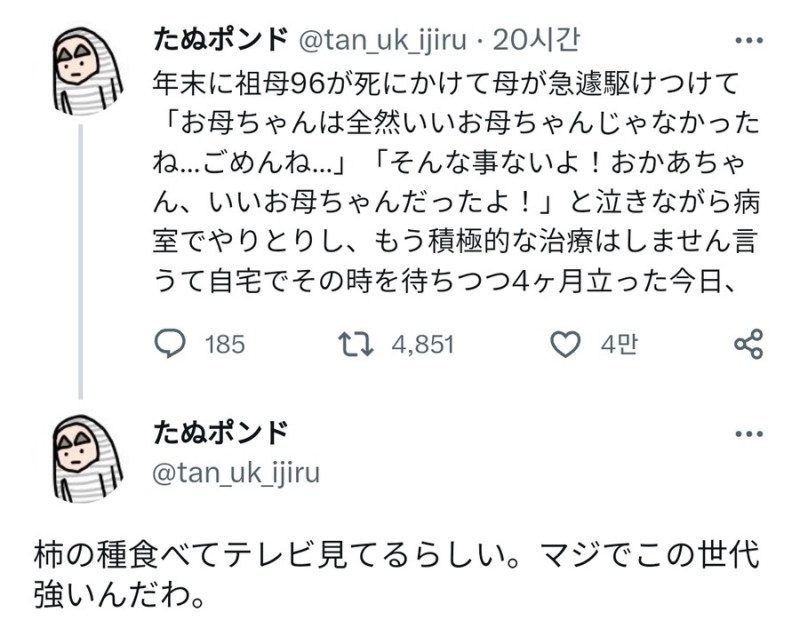Click second tweet's profile avatar
This screenshot has width=800, height=620.
[86, 458]
